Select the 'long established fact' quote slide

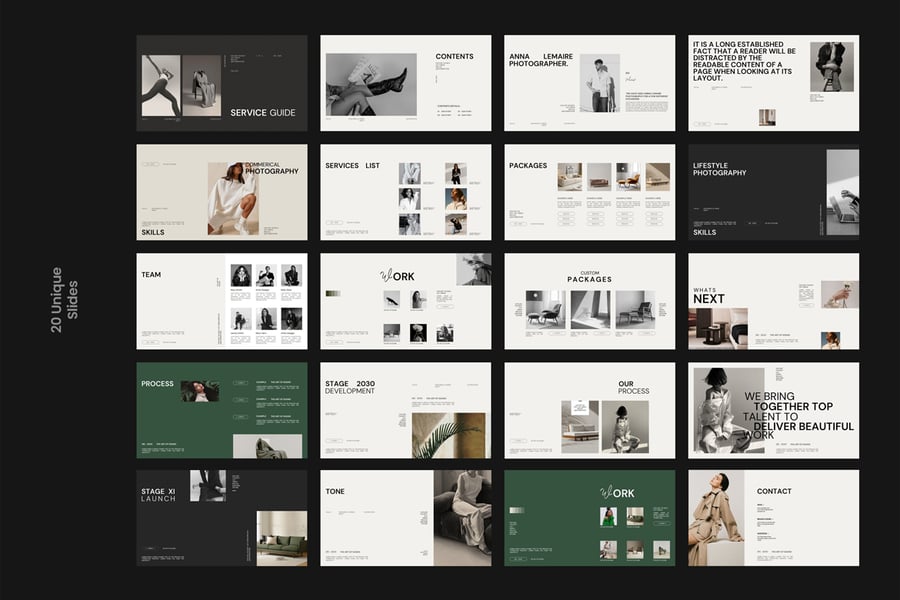point(773,83)
